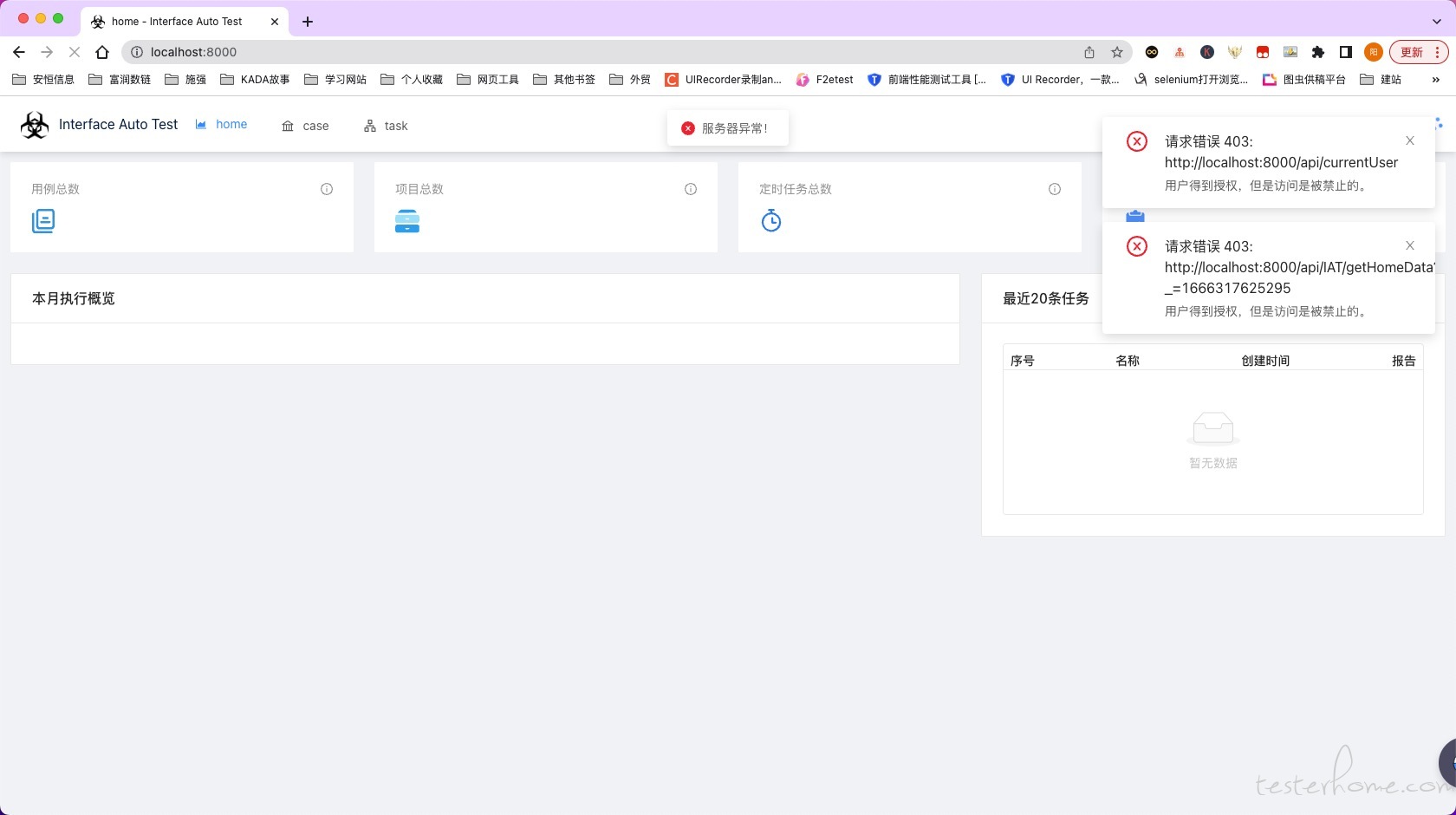The image size is (1456, 815).
Task: Open the KADA故事 bookmark folder
Action: (255, 80)
